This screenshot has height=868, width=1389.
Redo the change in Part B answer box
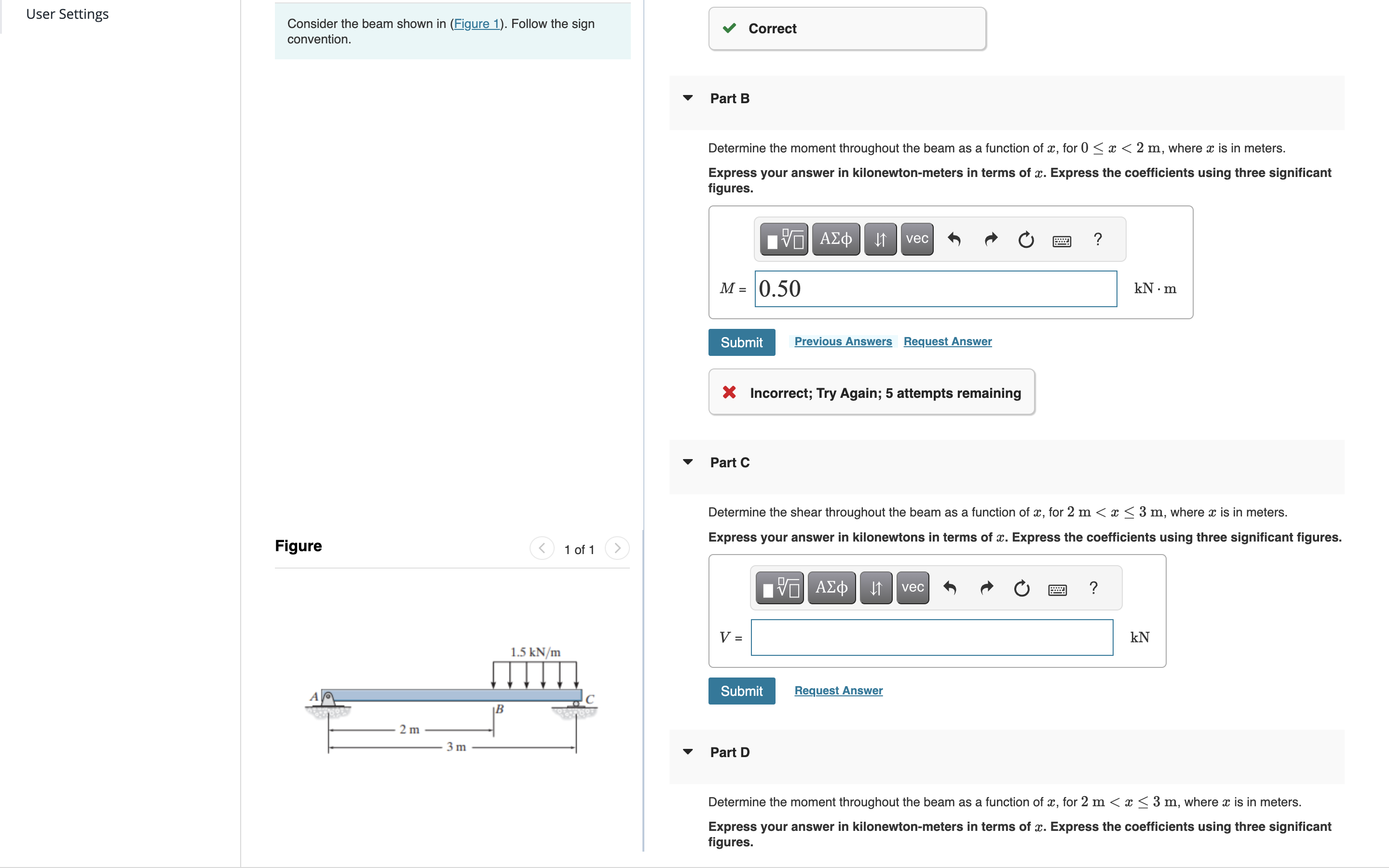990,239
